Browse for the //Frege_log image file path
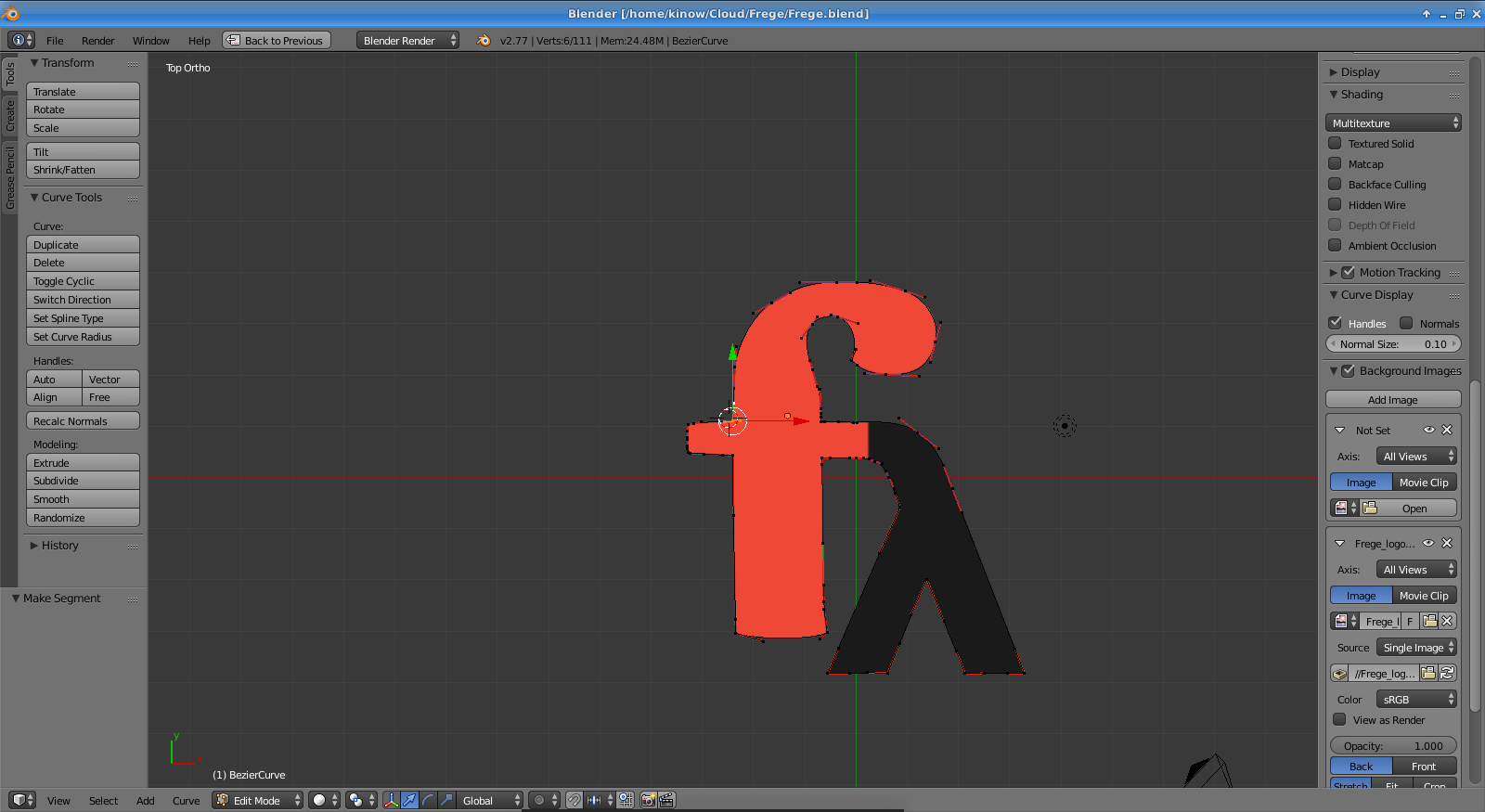Screen dimensions: 1485x812 point(1429,673)
